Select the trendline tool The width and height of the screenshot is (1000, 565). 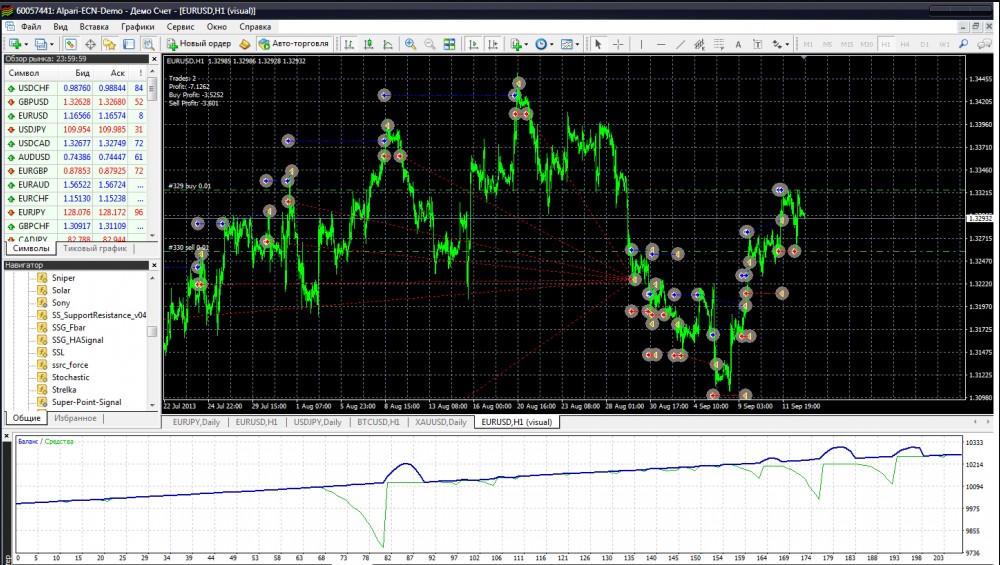(x=680, y=44)
